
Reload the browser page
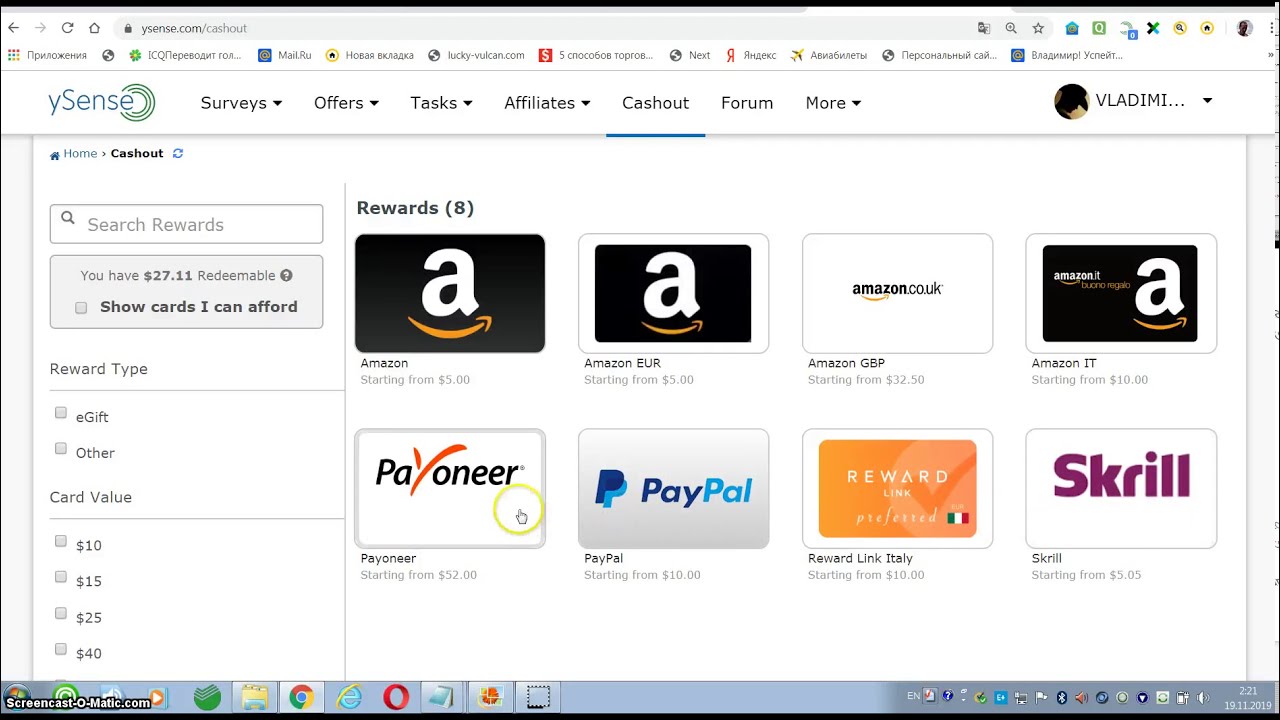tap(67, 28)
